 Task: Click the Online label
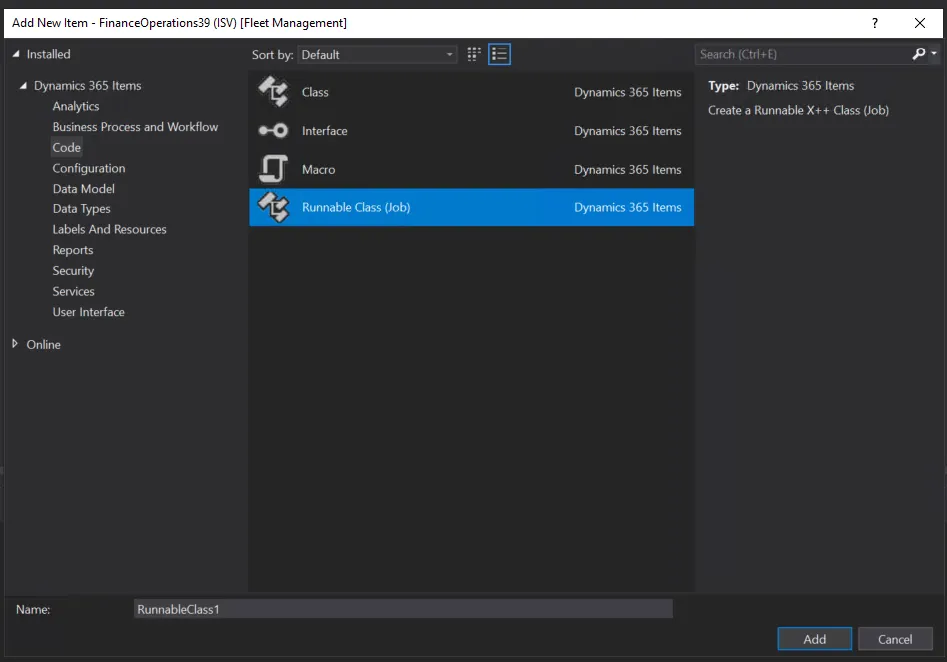(43, 344)
